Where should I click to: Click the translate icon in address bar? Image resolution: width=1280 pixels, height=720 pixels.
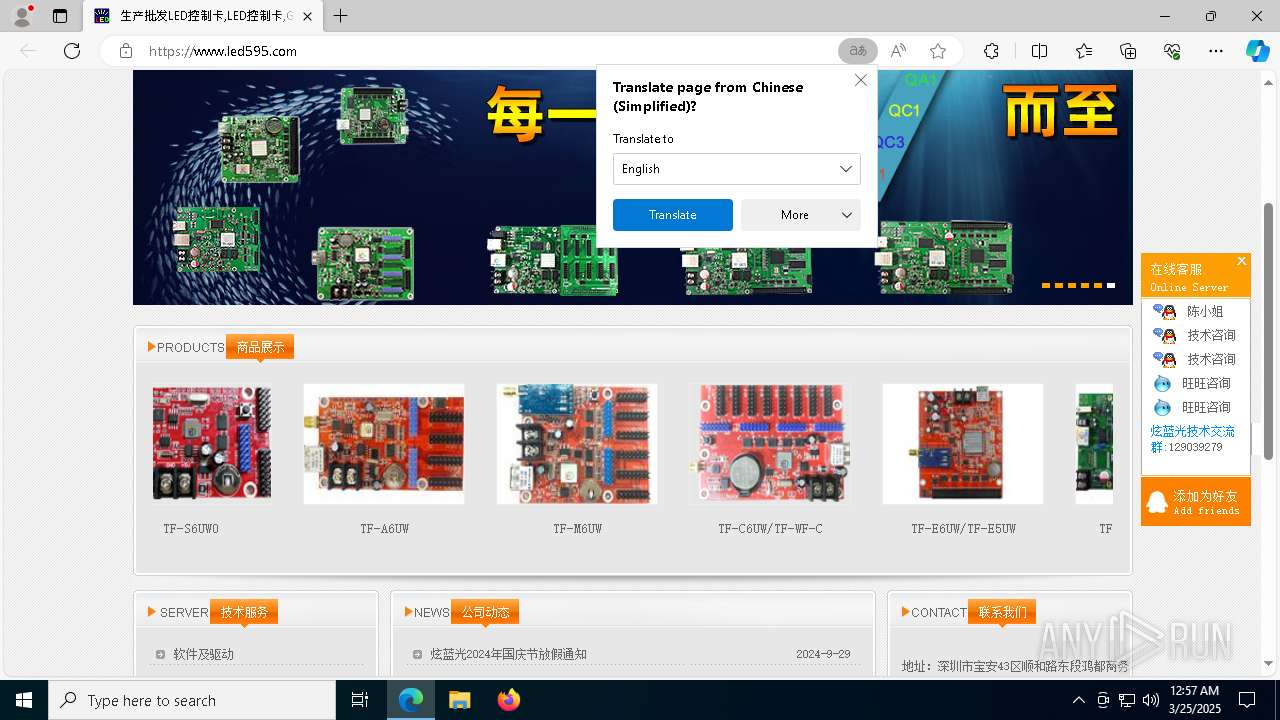click(858, 51)
